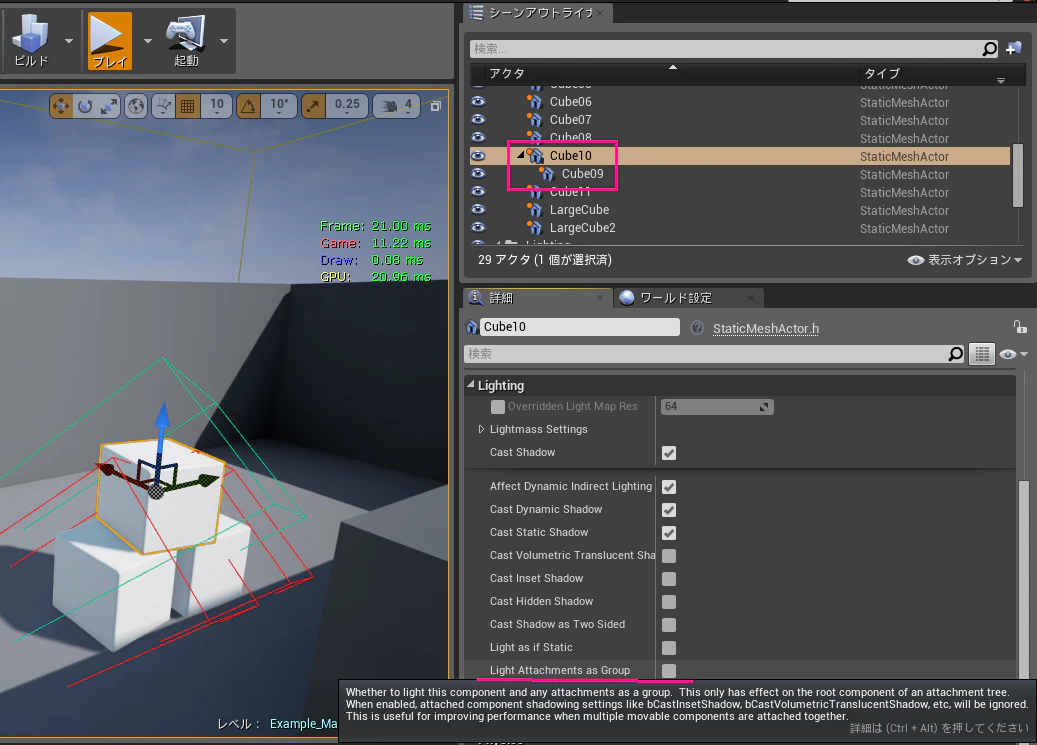Image resolution: width=1037 pixels, height=745 pixels.
Task: Open the Play options dropdown arrow
Action: (147, 41)
